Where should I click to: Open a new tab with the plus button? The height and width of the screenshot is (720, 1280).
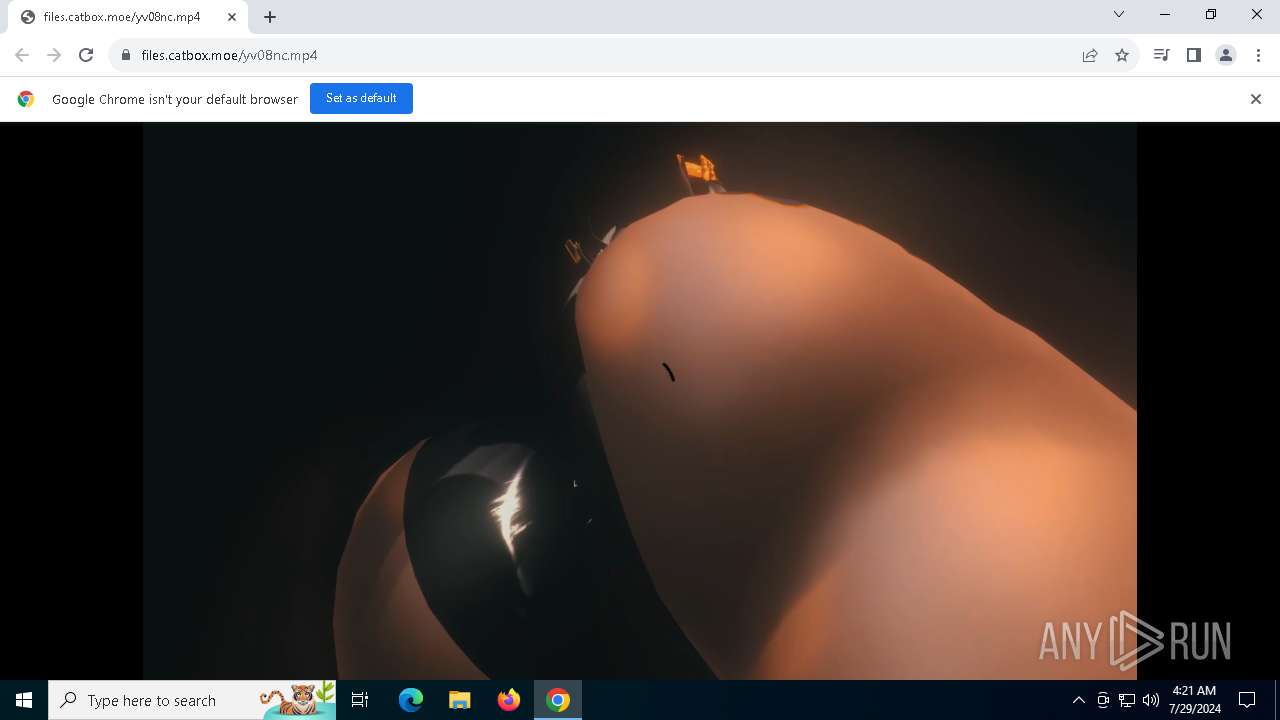(x=270, y=17)
